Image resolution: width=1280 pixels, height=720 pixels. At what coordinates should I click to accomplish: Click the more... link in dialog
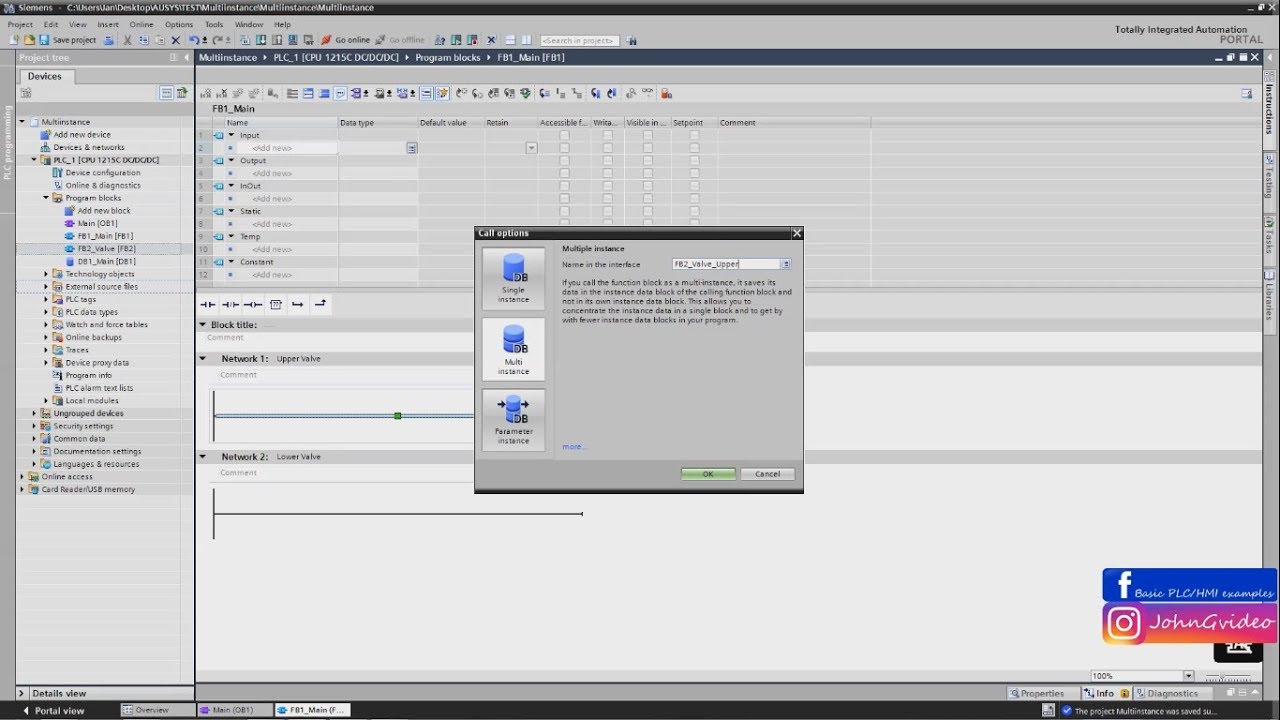tap(574, 446)
